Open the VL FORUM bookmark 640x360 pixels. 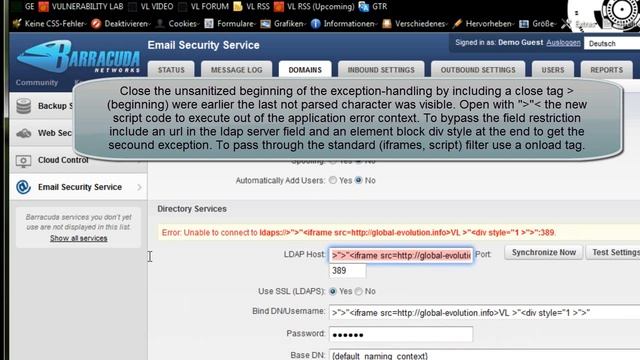pos(204,7)
